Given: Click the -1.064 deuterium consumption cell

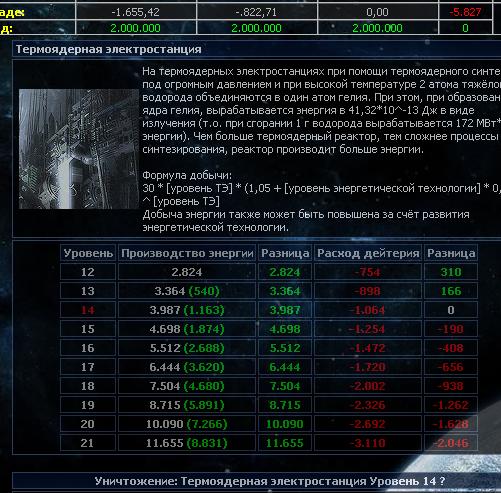Looking at the screenshot, I should [368, 310].
